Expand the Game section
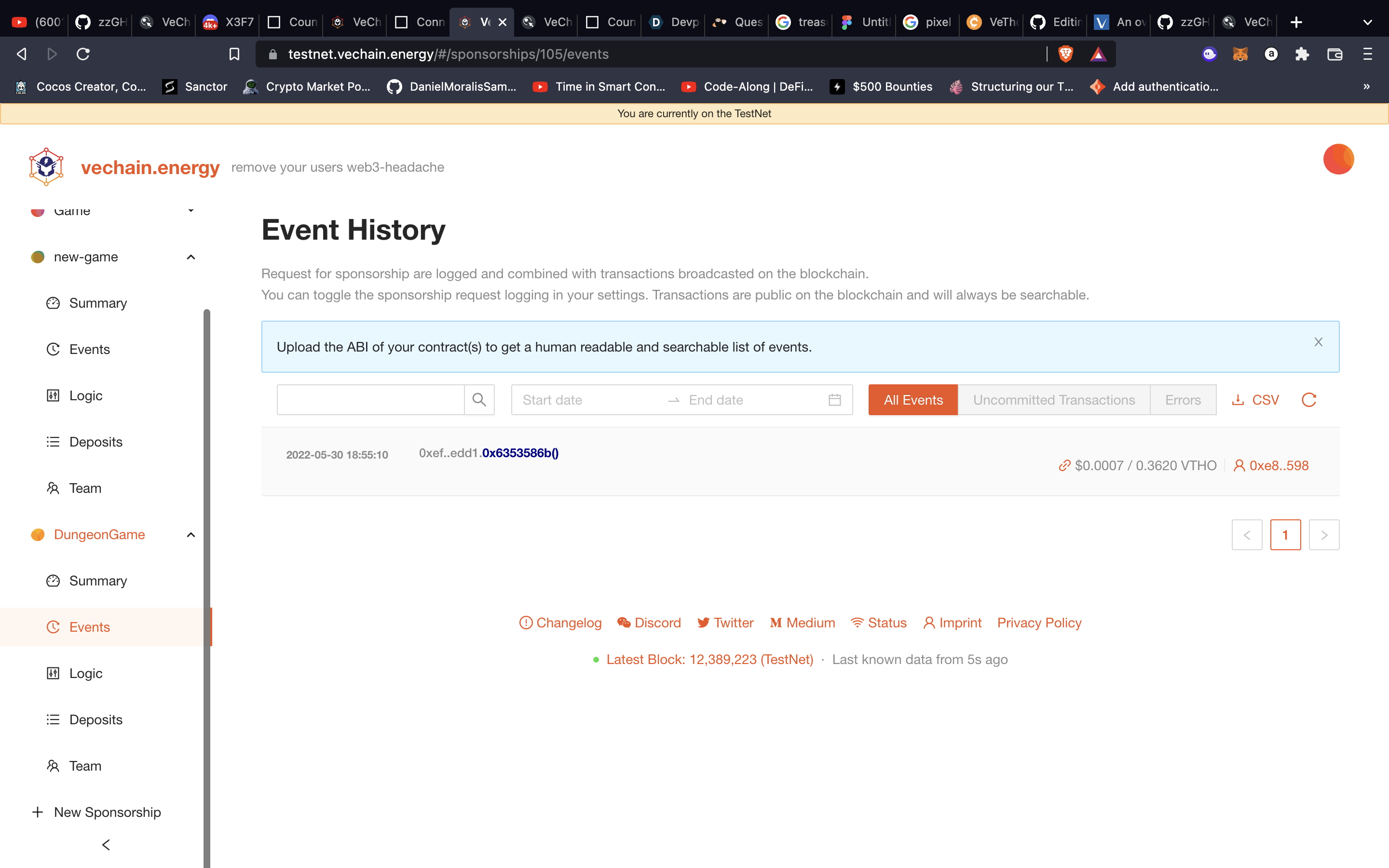The height and width of the screenshot is (868, 1389). [191, 210]
